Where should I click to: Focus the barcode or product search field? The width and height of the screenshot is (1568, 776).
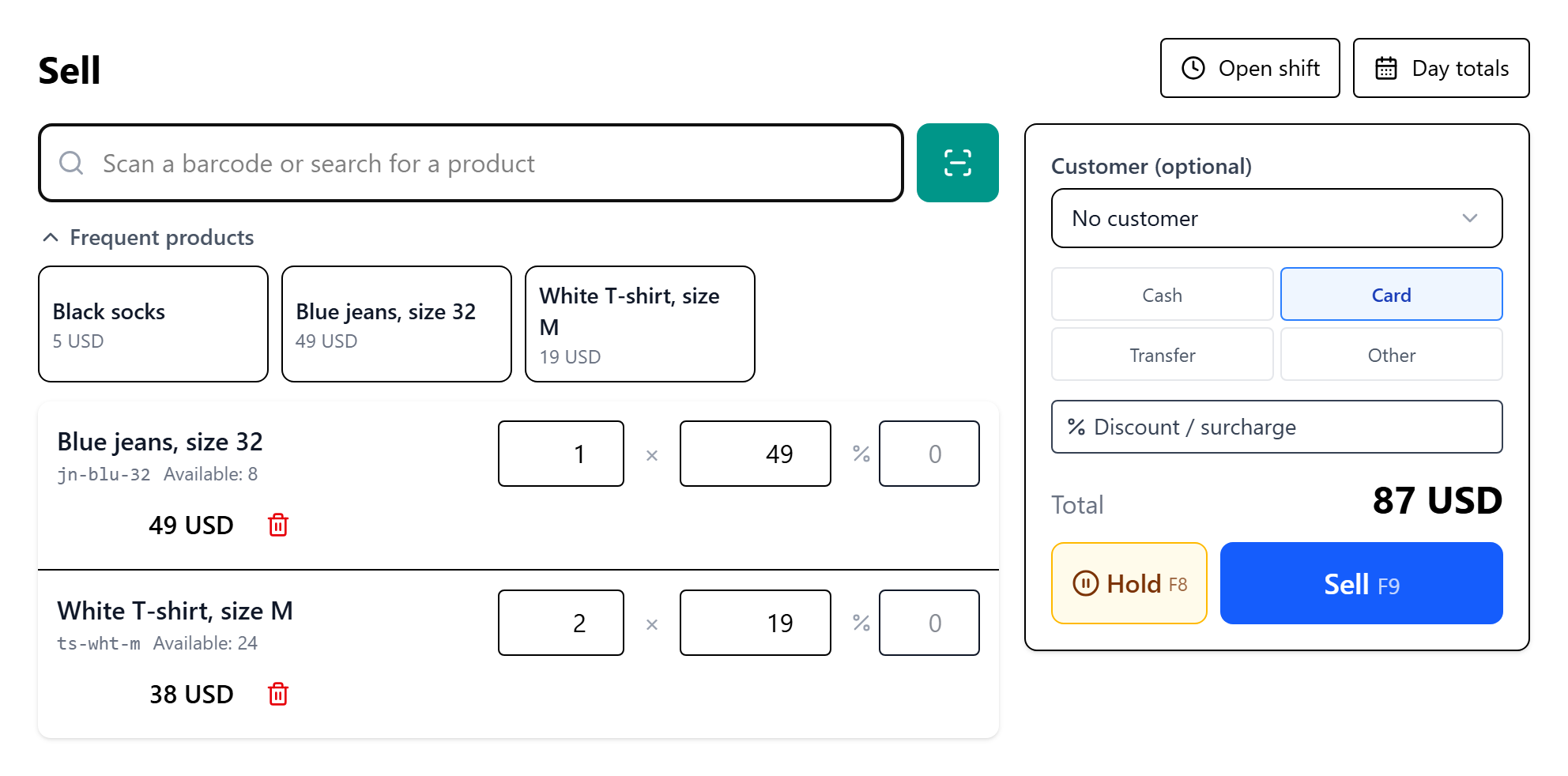[x=471, y=163]
